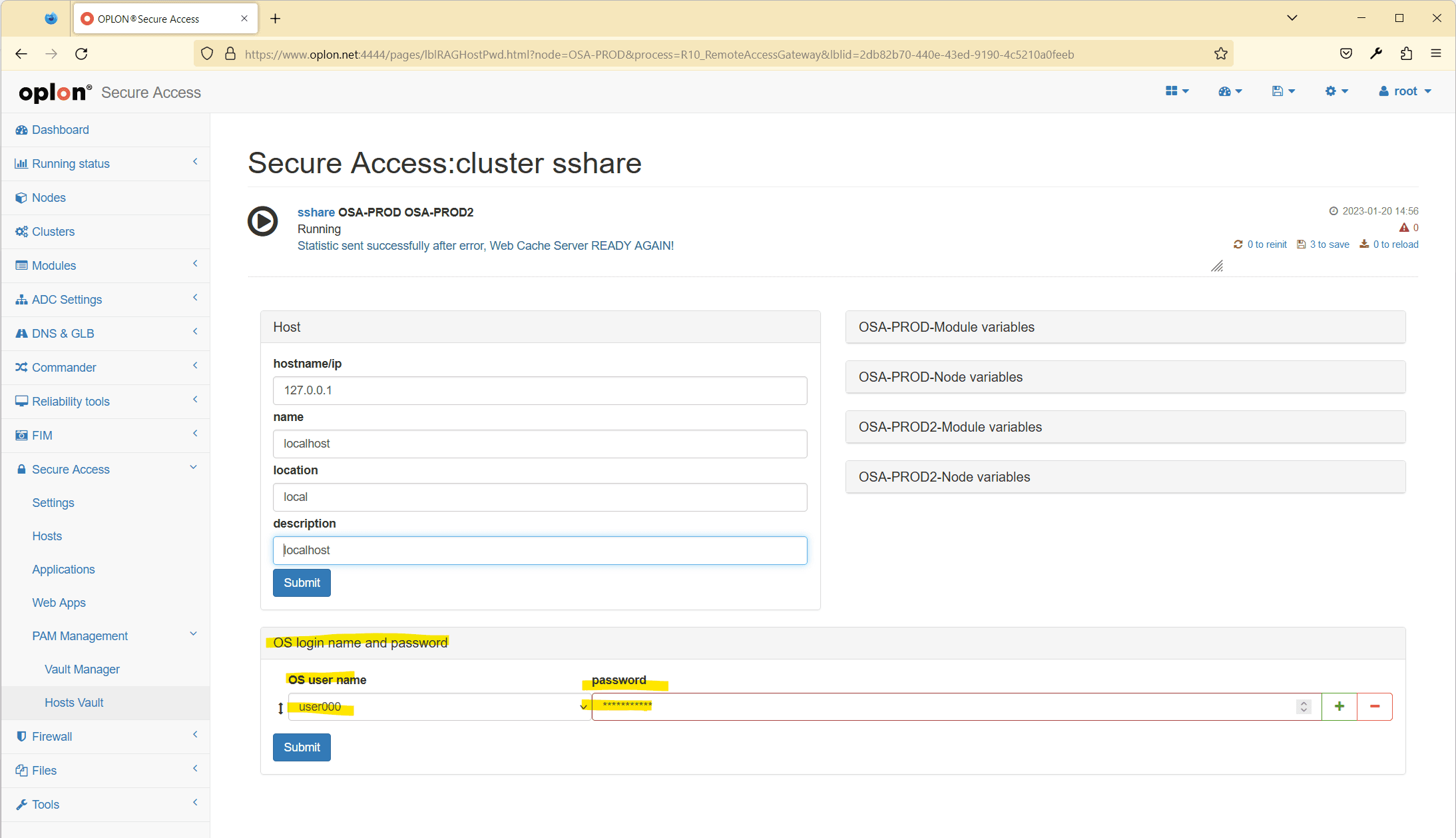The image size is (1456, 838).
Task: Open Pocket save icon in toolbar
Action: point(1346,54)
